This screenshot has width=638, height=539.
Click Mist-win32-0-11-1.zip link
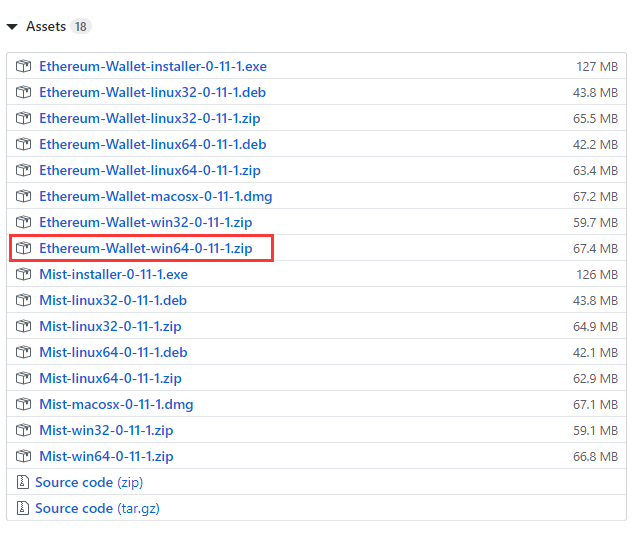(106, 430)
